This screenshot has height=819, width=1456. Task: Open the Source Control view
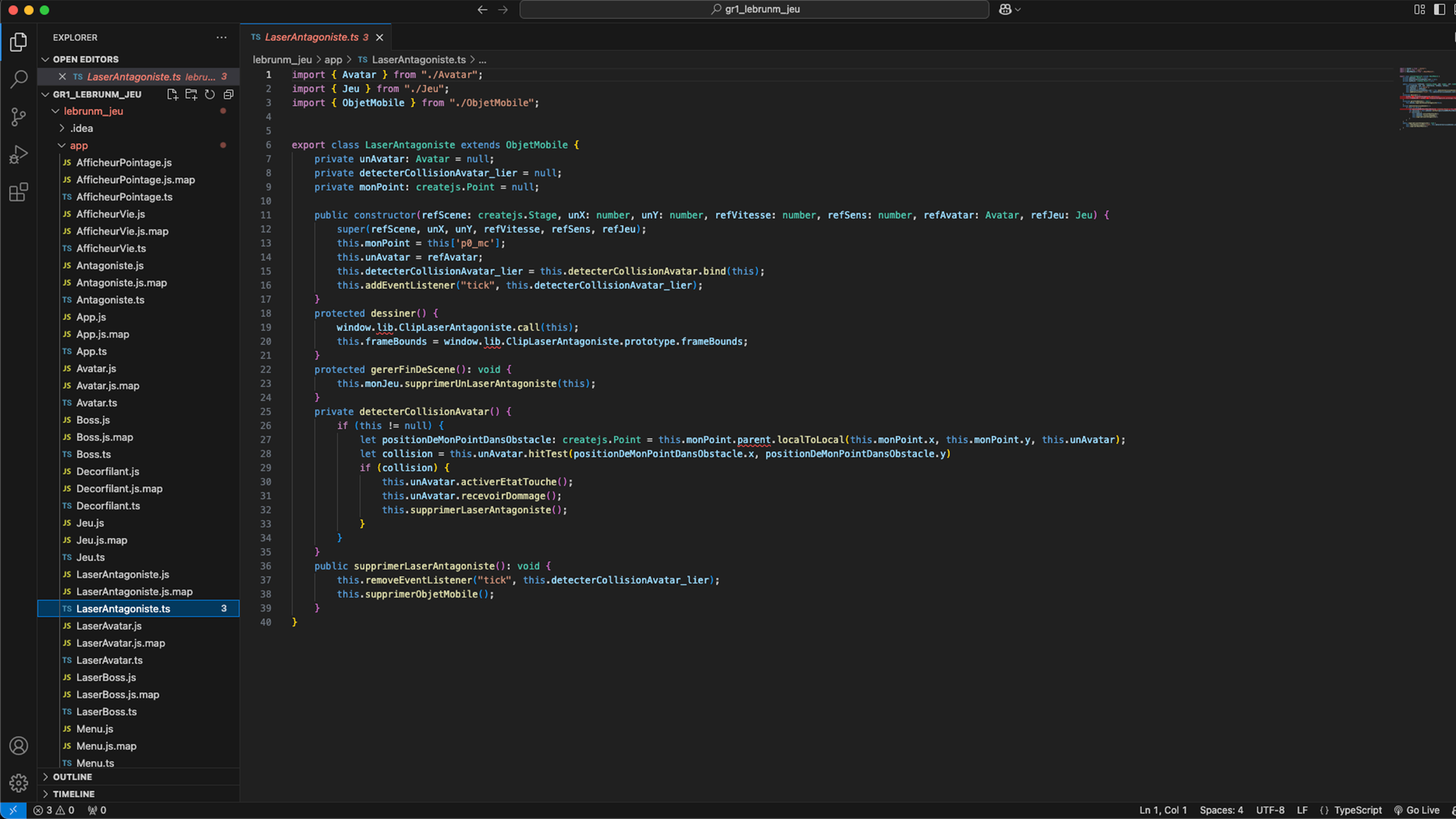[18, 116]
